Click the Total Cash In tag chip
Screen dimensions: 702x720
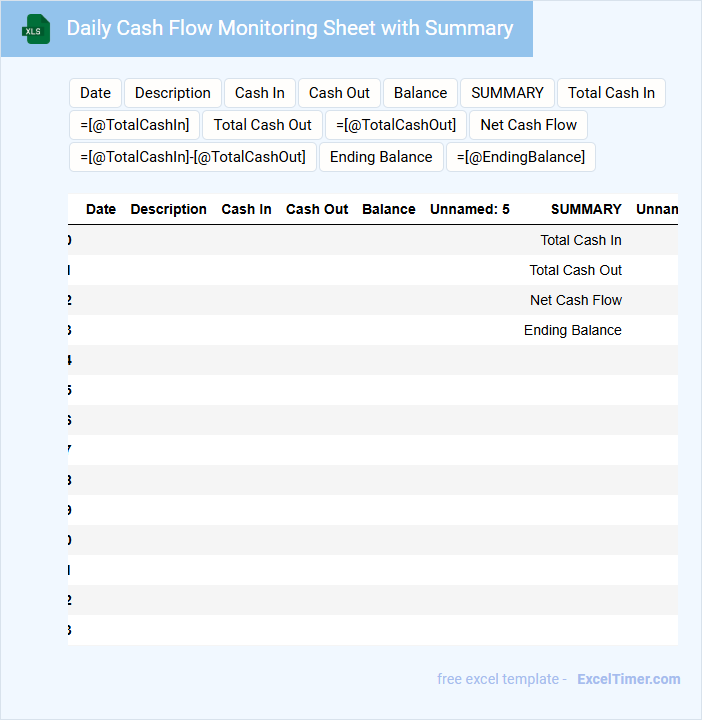click(611, 93)
